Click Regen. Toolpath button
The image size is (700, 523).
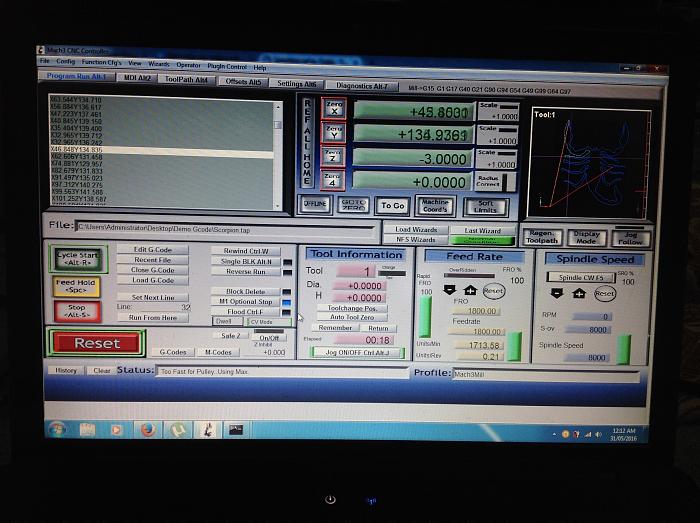pyautogui.click(x=542, y=237)
